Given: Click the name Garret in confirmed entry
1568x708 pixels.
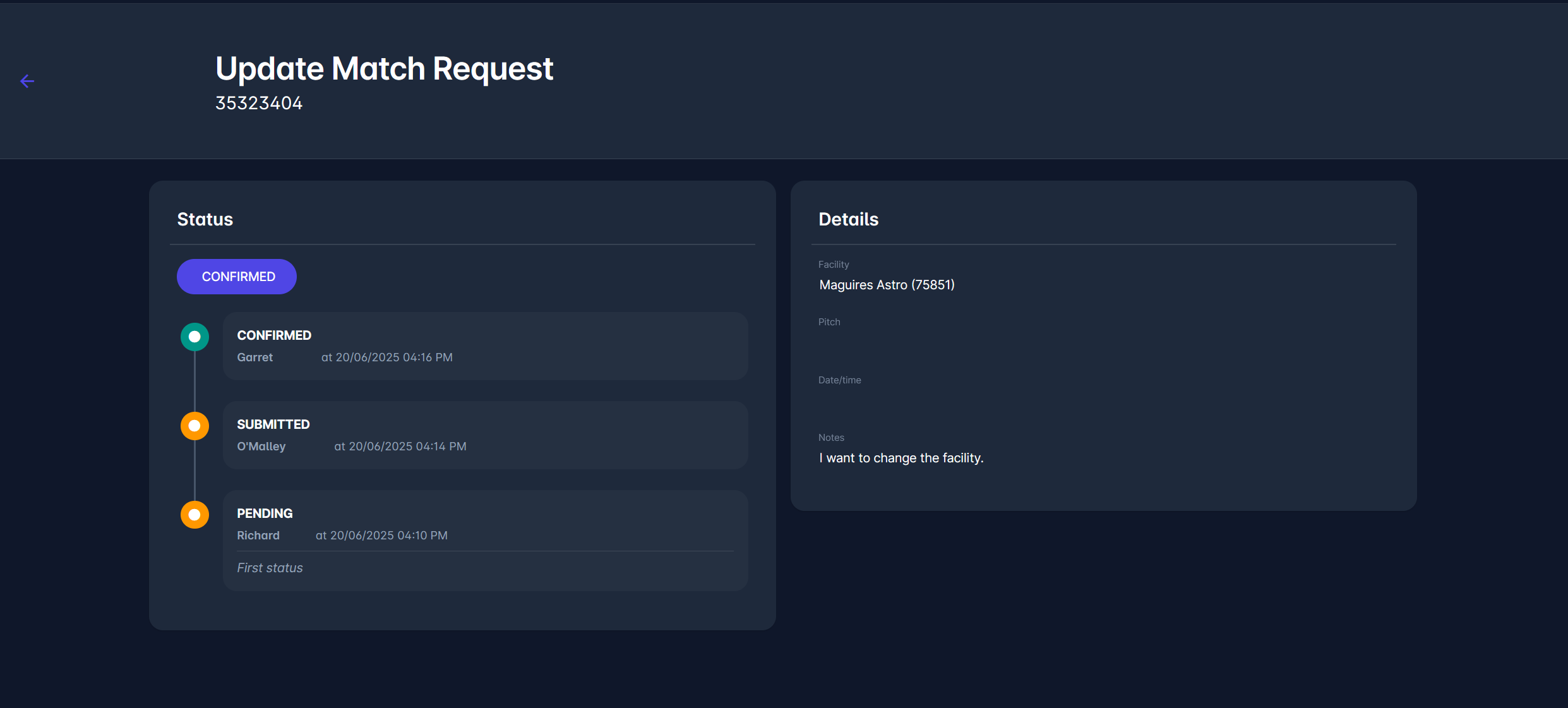Looking at the screenshot, I should [254, 357].
